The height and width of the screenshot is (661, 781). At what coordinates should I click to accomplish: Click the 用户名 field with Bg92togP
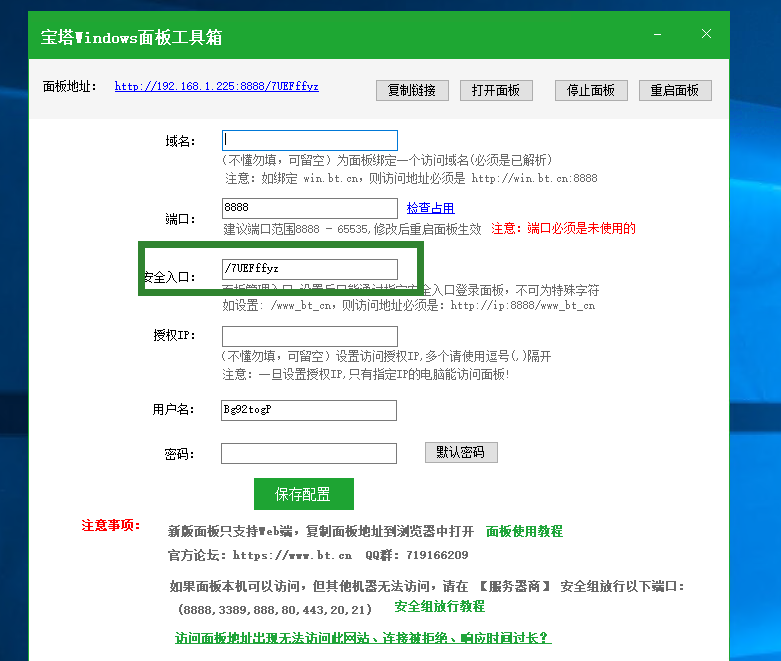tap(309, 410)
